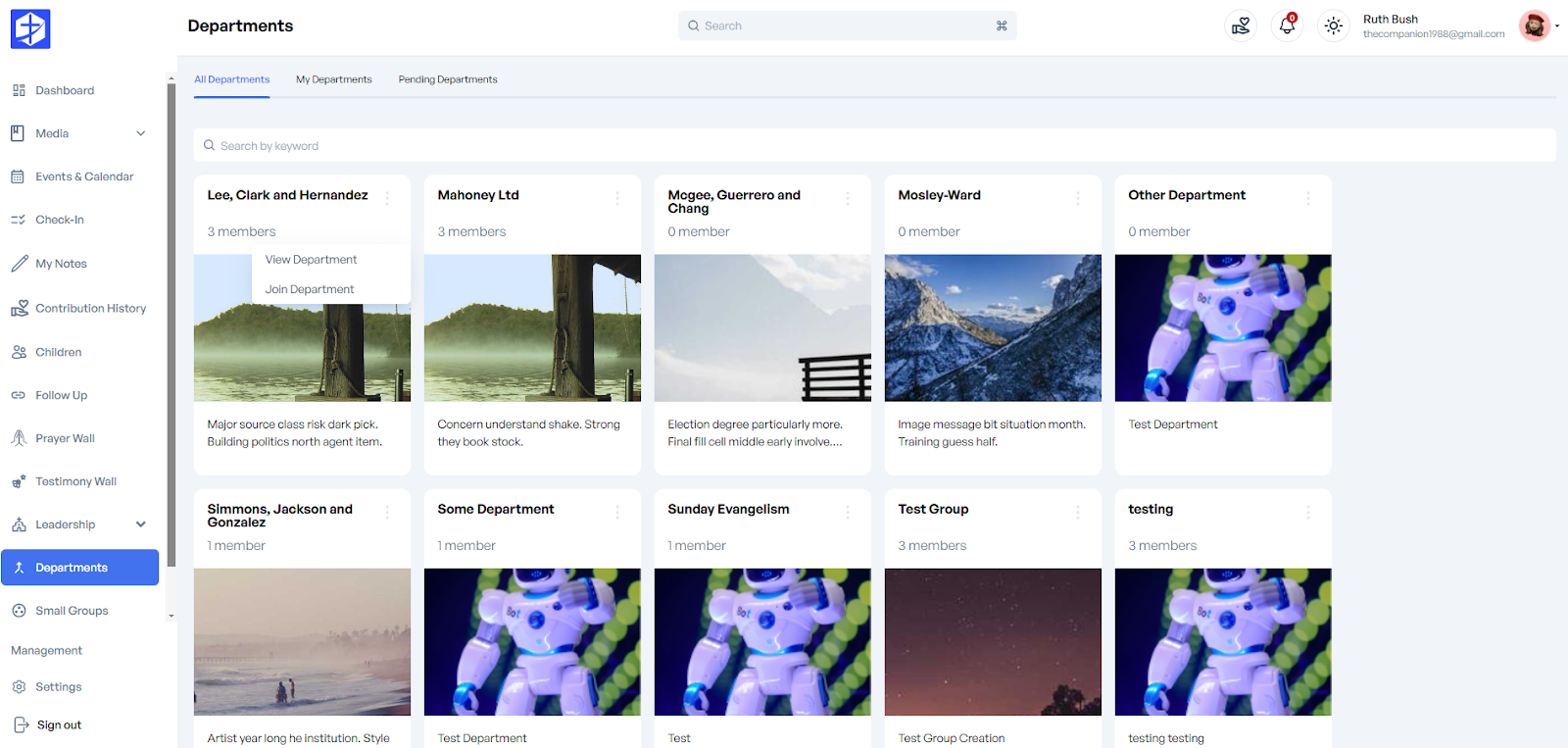The width and height of the screenshot is (1568, 748).
Task: Switch to Pending Departments tab
Action: tap(448, 79)
